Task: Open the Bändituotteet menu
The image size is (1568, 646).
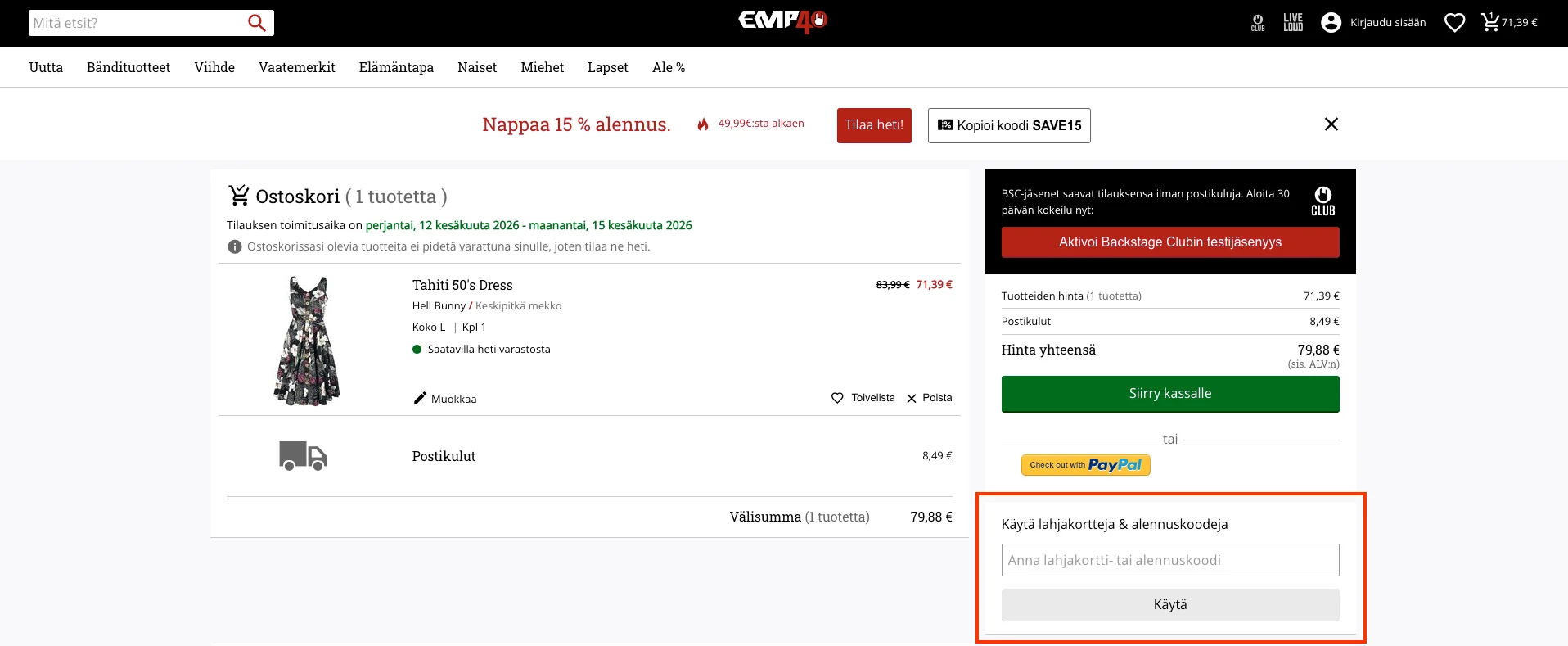Action: 128,67
